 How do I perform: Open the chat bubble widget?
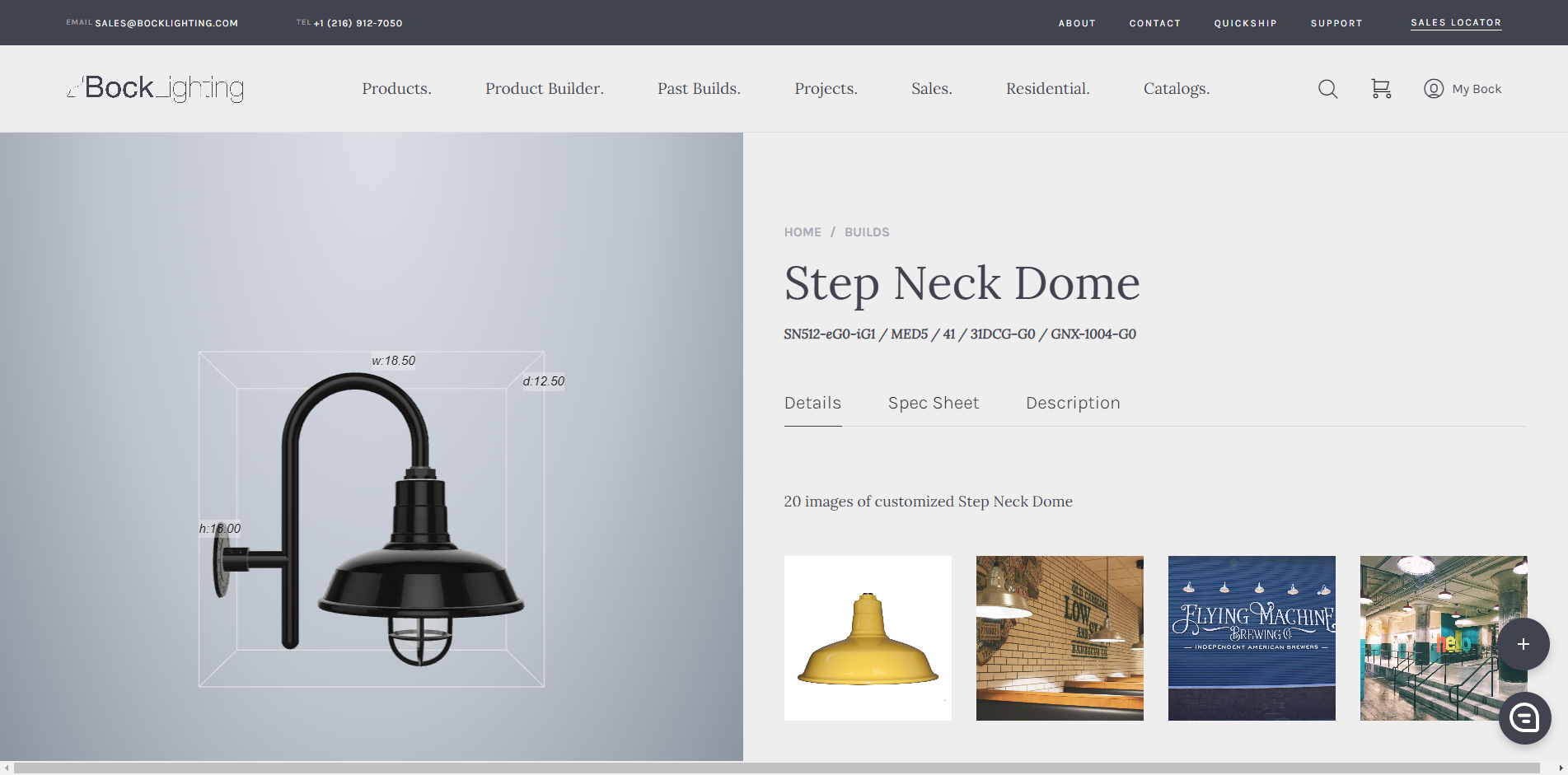click(1524, 718)
